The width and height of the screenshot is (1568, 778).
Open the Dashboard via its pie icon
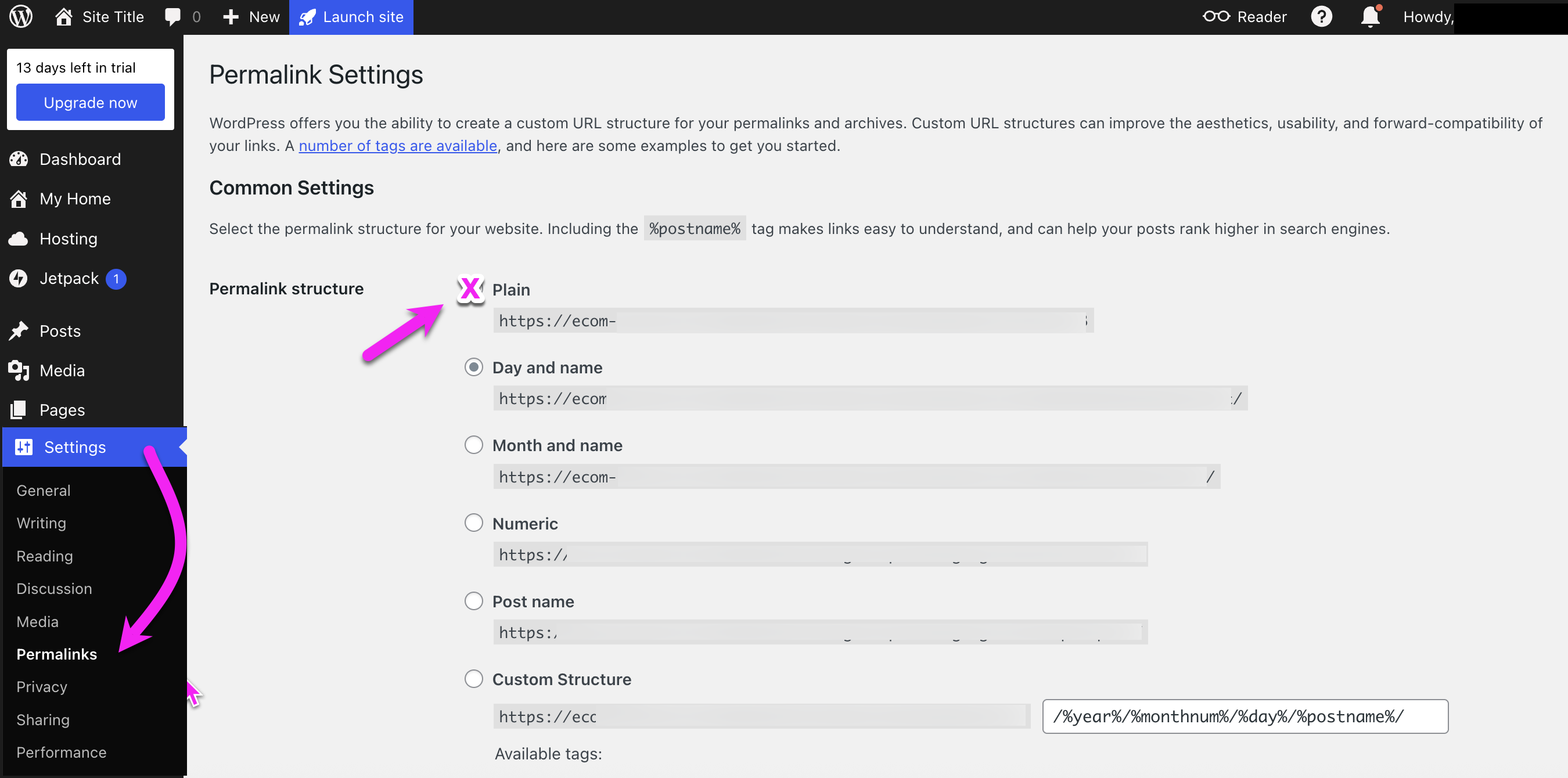19,159
